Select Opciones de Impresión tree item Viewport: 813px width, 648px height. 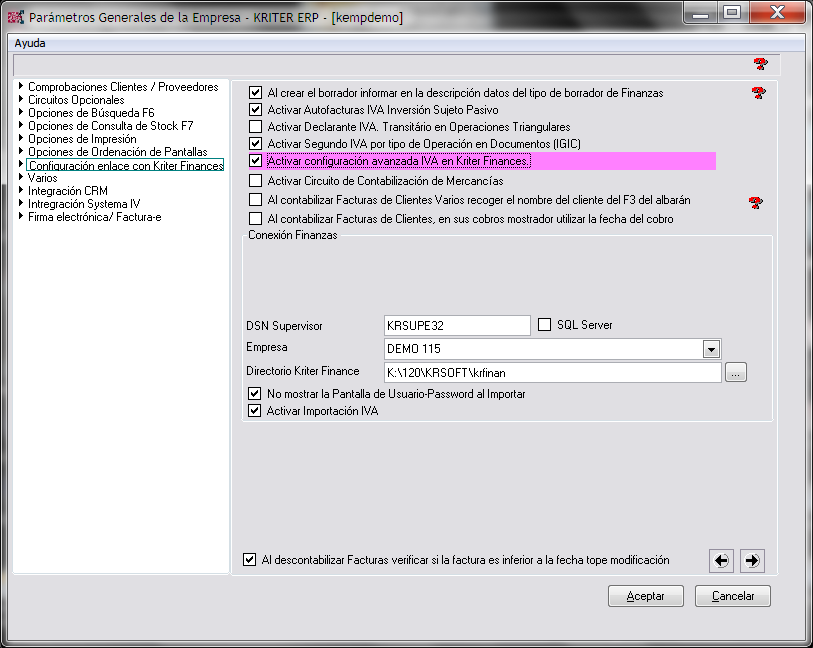click(82, 139)
